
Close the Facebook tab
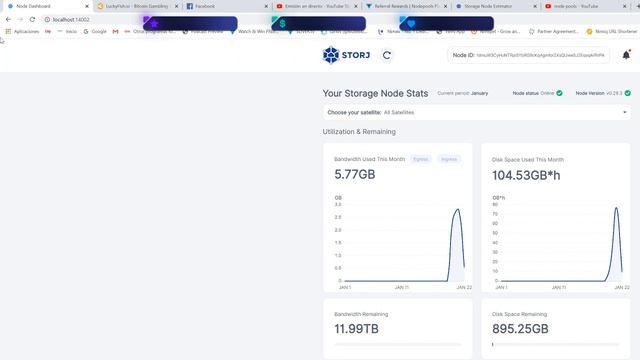coord(266,6)
